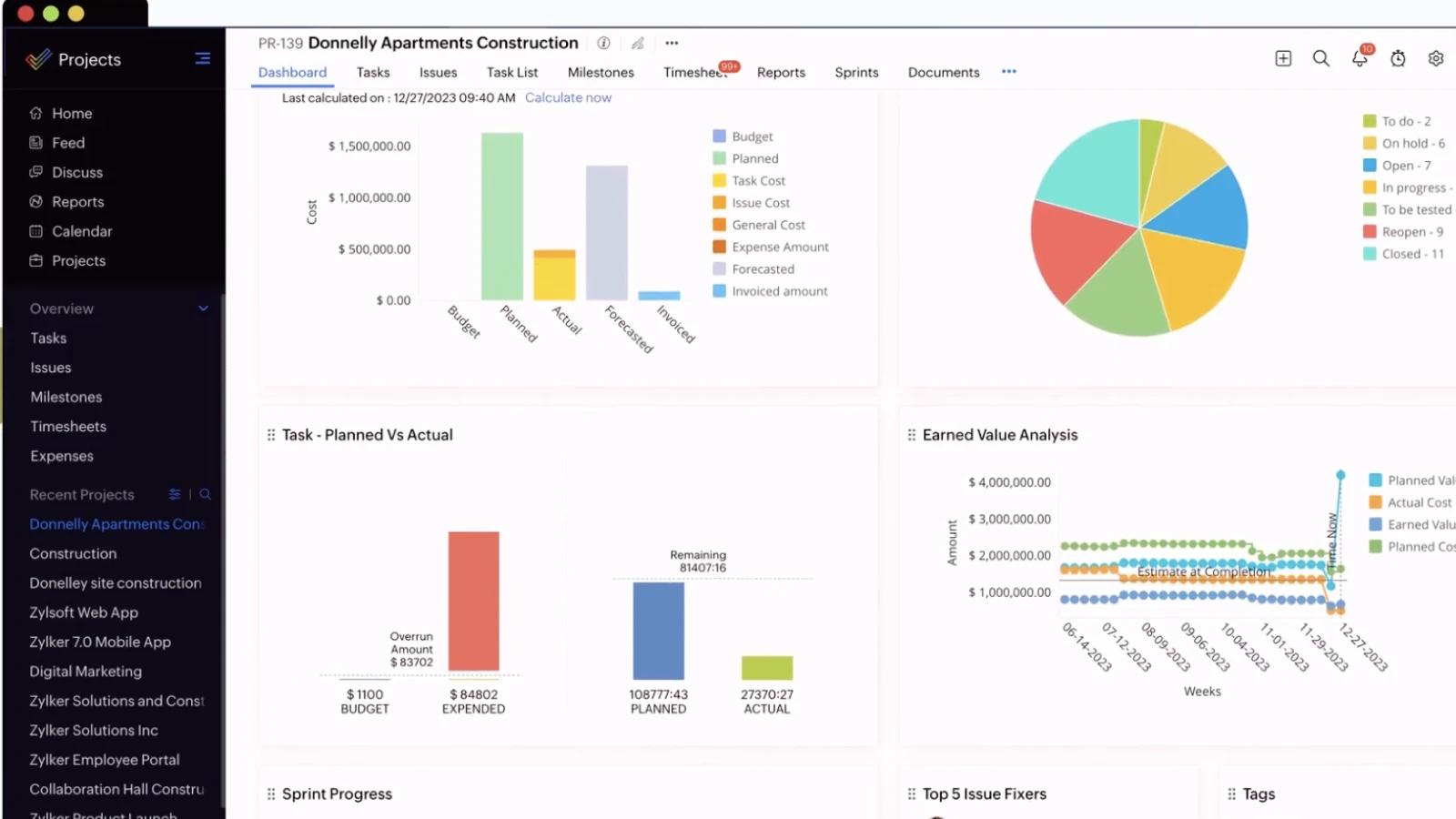The image size is (1456, 819).
Task: Toggle Budget series in cost chart legend
Action: tap(743, 136)
